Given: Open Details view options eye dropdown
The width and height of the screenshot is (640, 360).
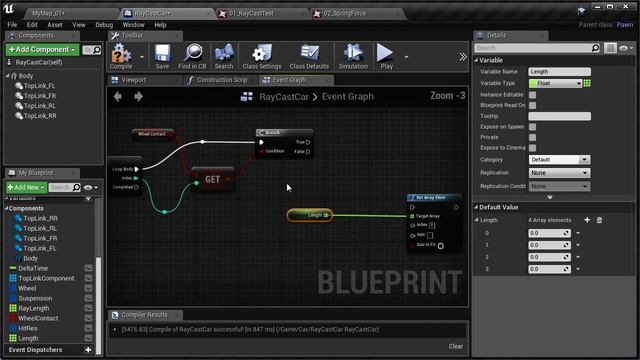Looking at the screenshot, I should [x=626, y=48].
